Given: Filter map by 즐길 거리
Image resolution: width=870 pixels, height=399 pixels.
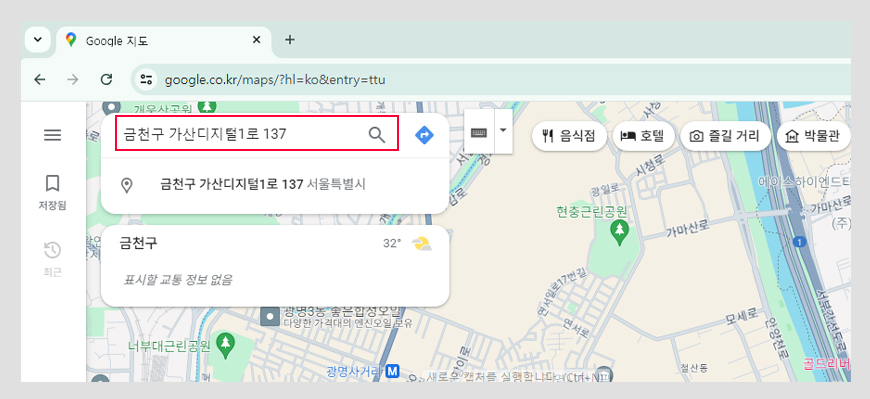Looking at the screenshot, I should pos(726,136).
